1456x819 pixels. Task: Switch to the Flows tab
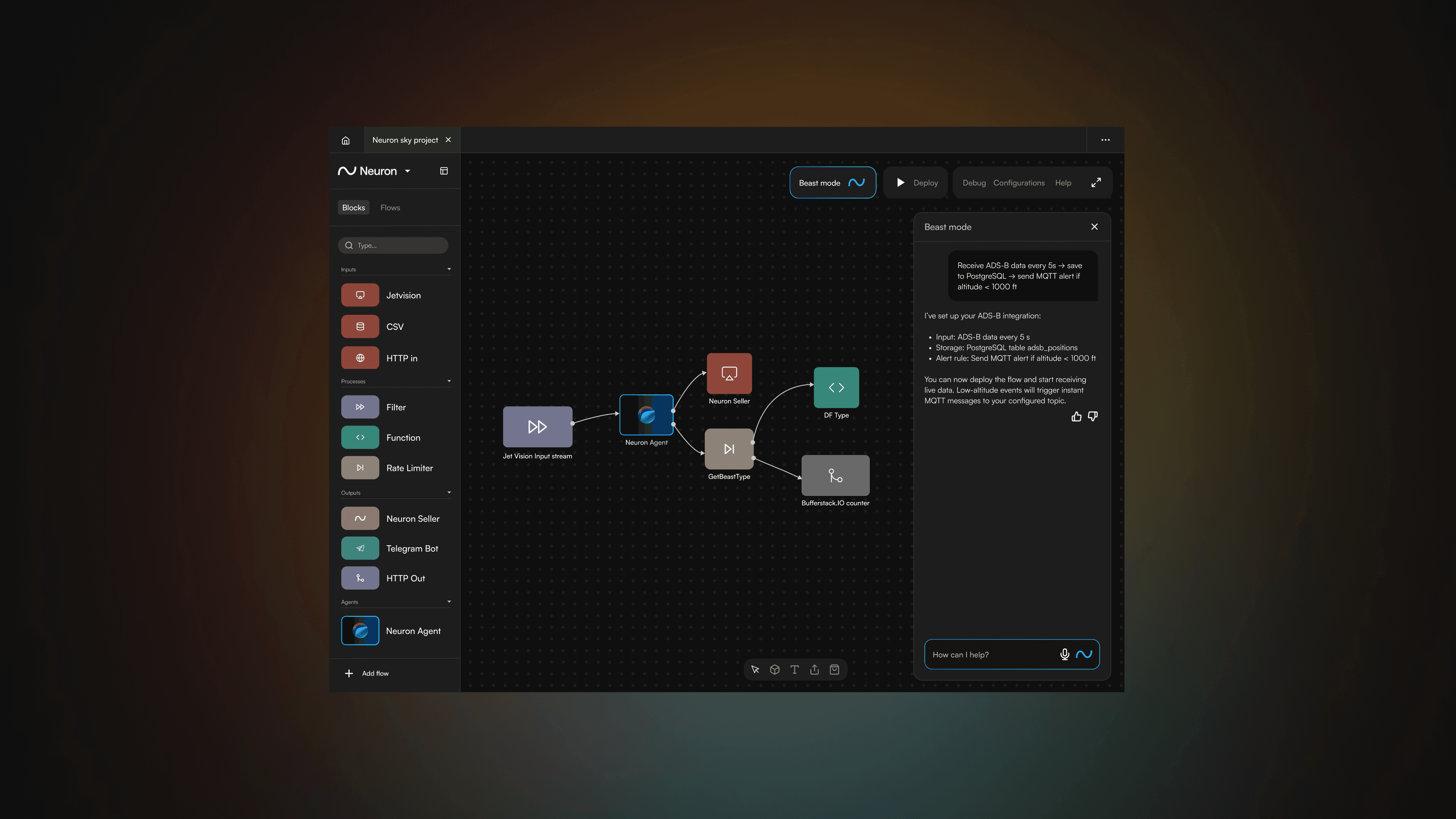(x=390, y=207)
